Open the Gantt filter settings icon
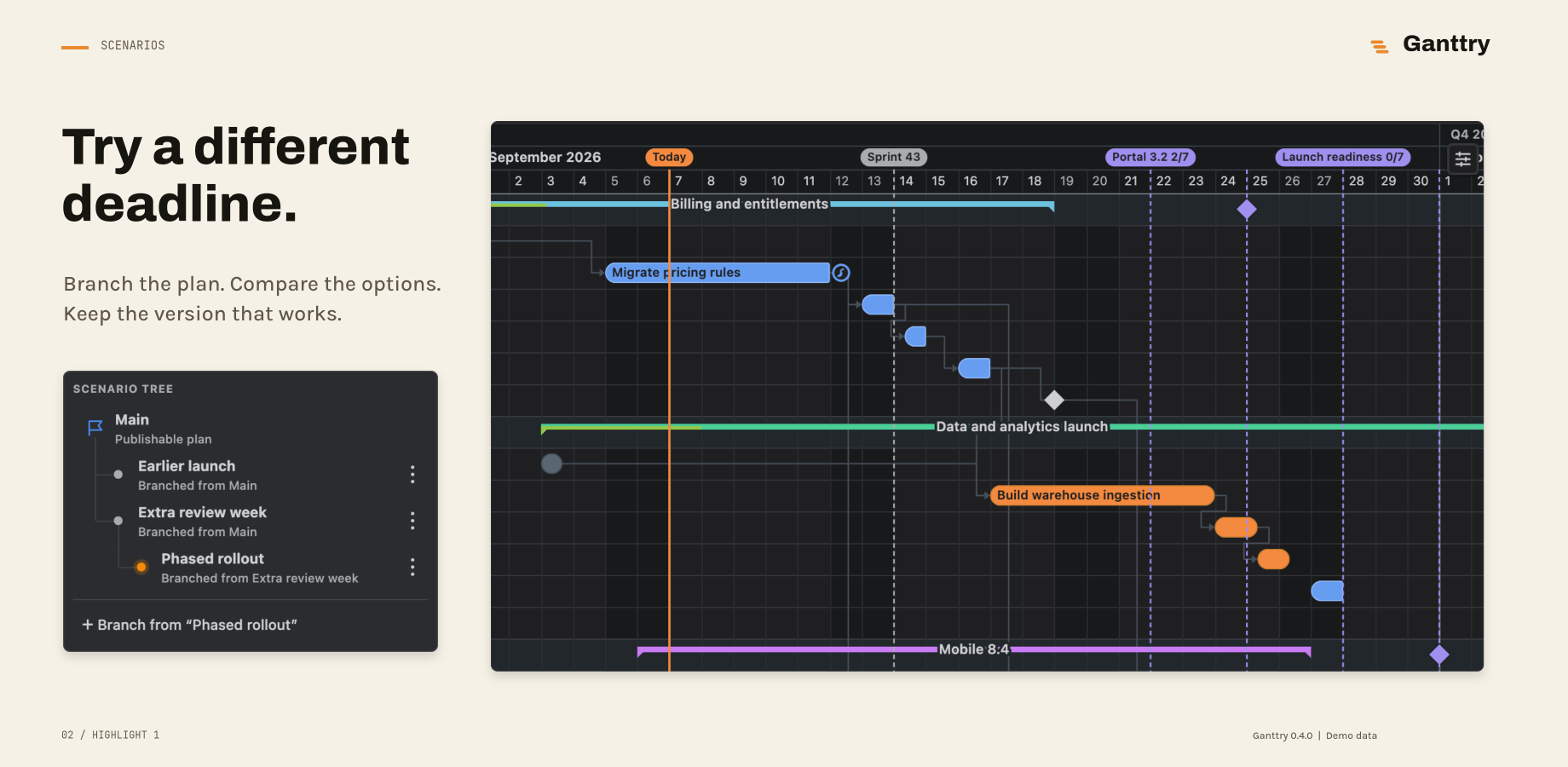The width and height of the screenshot is (1568, 767). pyautogui.click(x=1462, y=159)
